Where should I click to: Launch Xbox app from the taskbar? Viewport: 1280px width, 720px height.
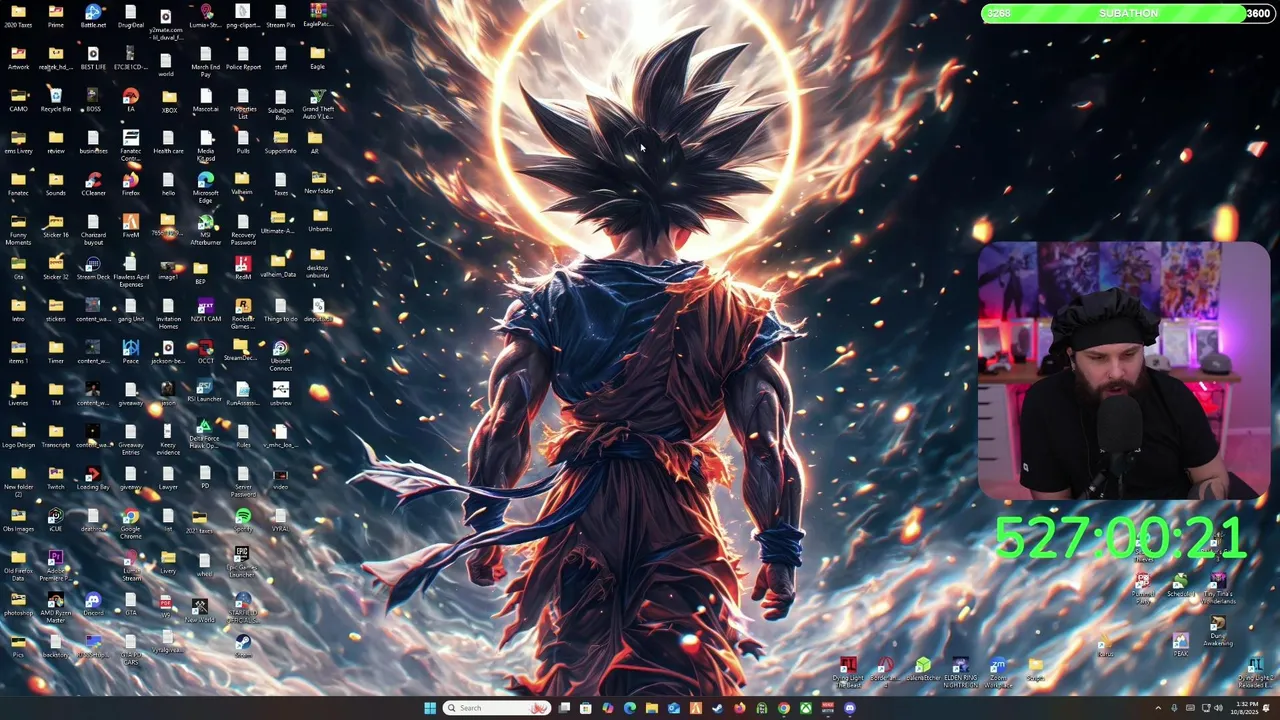(806, 708)
